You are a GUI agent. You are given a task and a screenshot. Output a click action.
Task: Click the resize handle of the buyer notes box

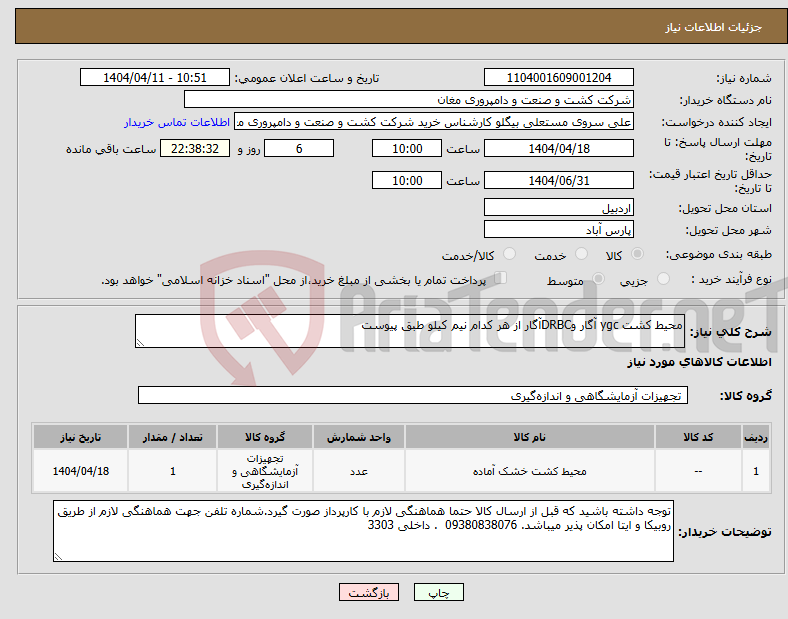(58, 557)
